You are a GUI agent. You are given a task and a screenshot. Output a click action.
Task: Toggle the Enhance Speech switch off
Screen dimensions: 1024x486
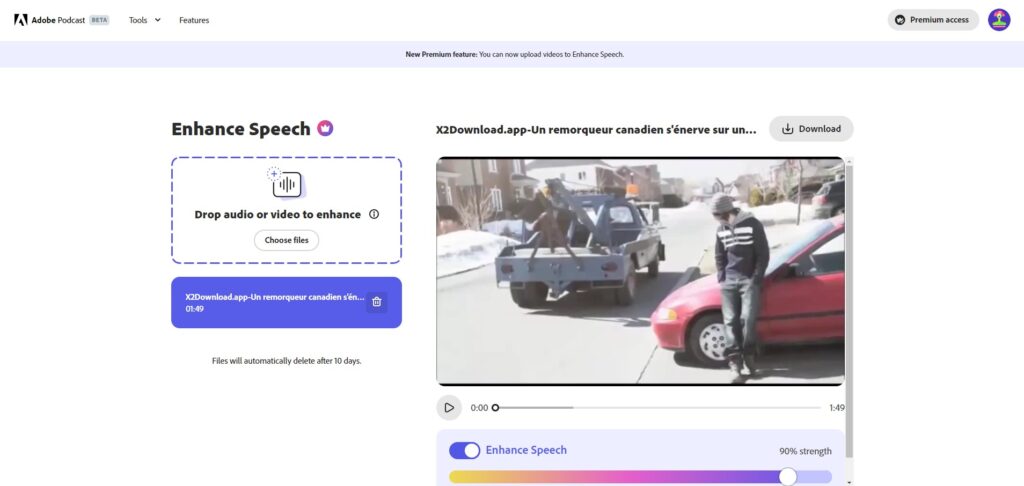pos(464,451)
